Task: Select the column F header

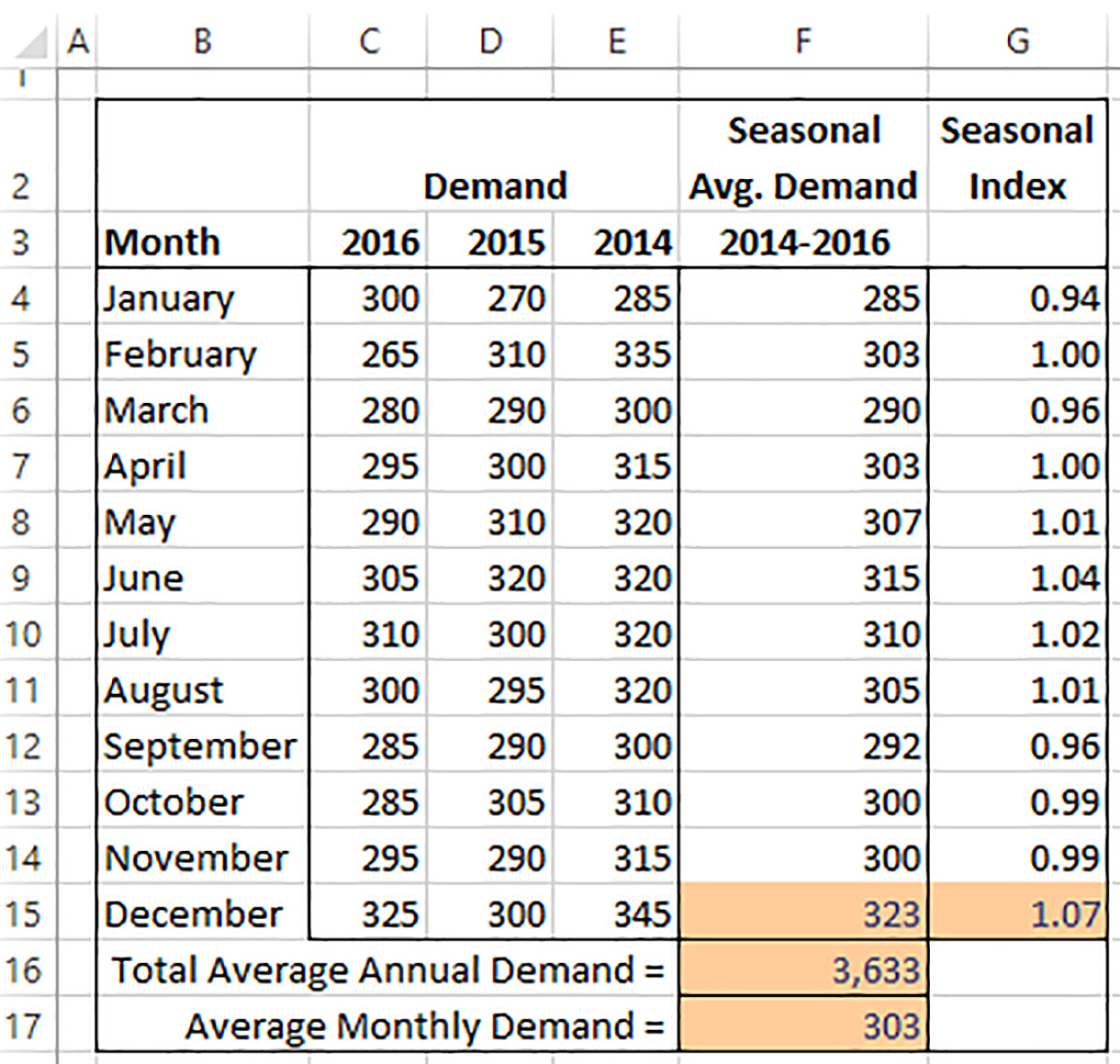Action: point(803,41)
